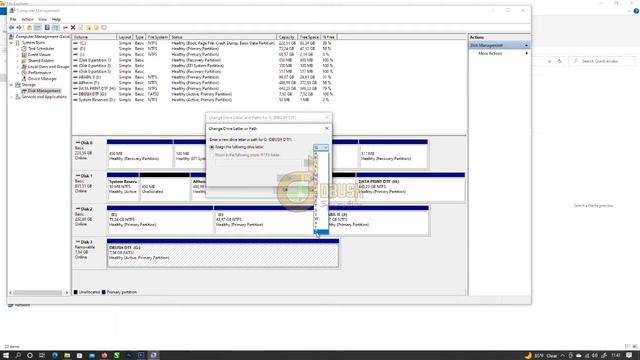Click the weather moon icon in taskbar
Screen dimensions: 640x360
[x=528, y=356]
